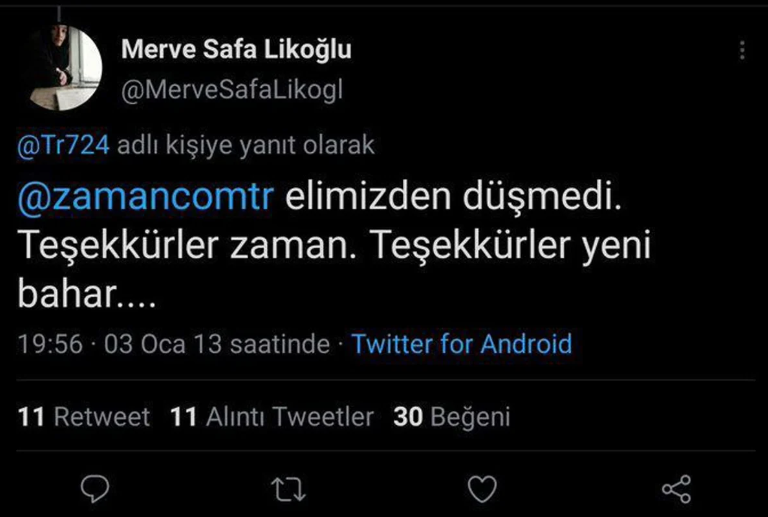The width and height of the screenshot is (768, 517).
Task: Click the reply speech bubble icon
Action: coord(94,488)
